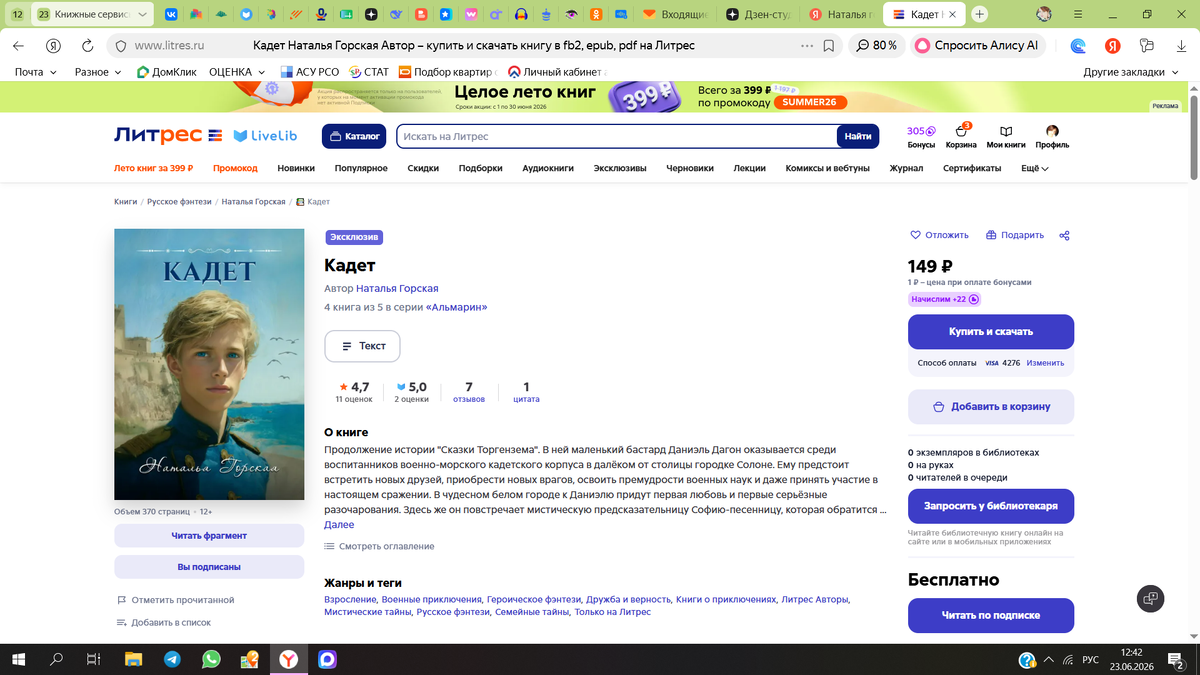Open Бонусы icon in header
The image size is (1200, 675).
click(921, 137)
